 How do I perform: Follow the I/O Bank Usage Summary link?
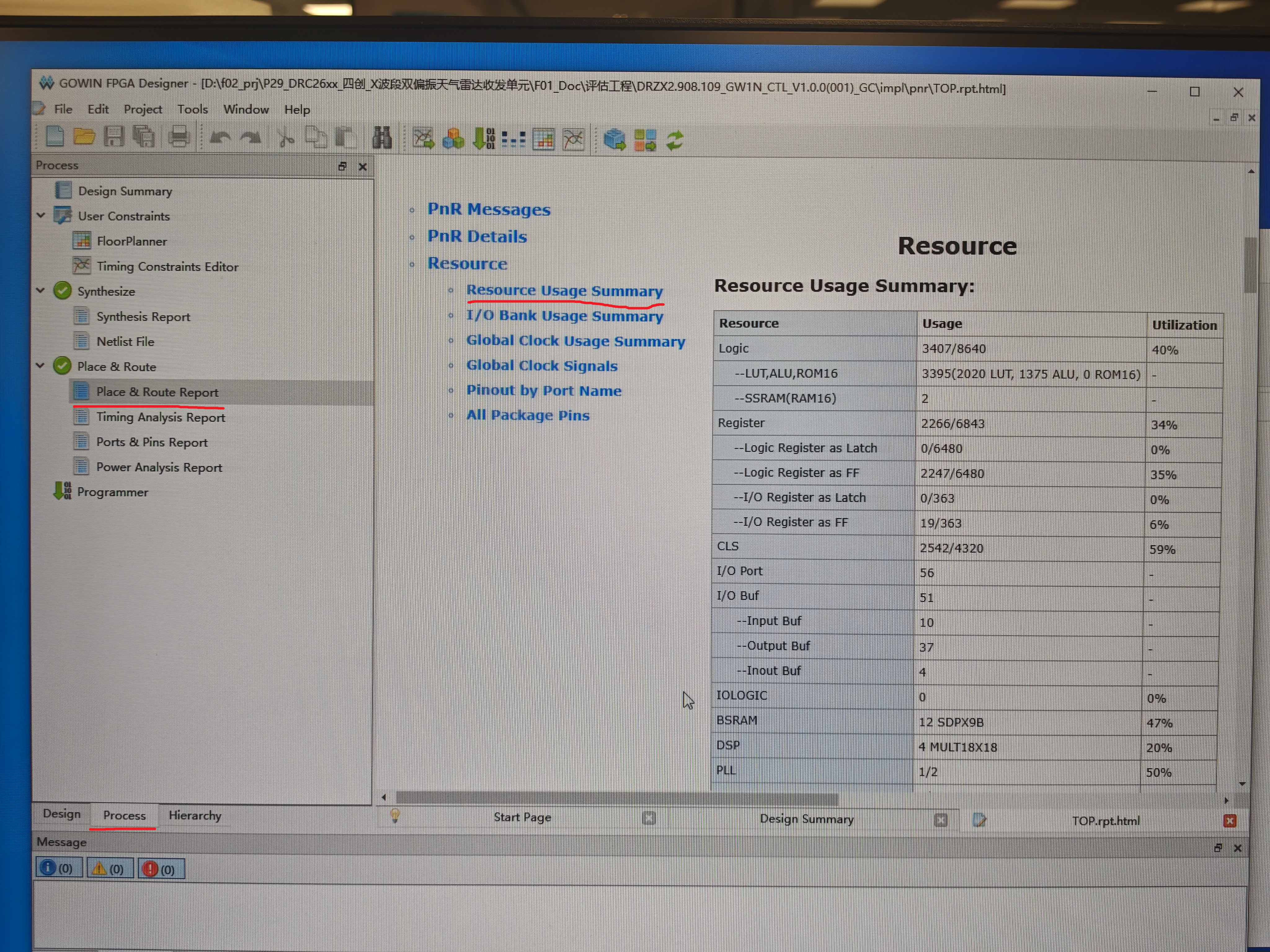pos(564,315)
